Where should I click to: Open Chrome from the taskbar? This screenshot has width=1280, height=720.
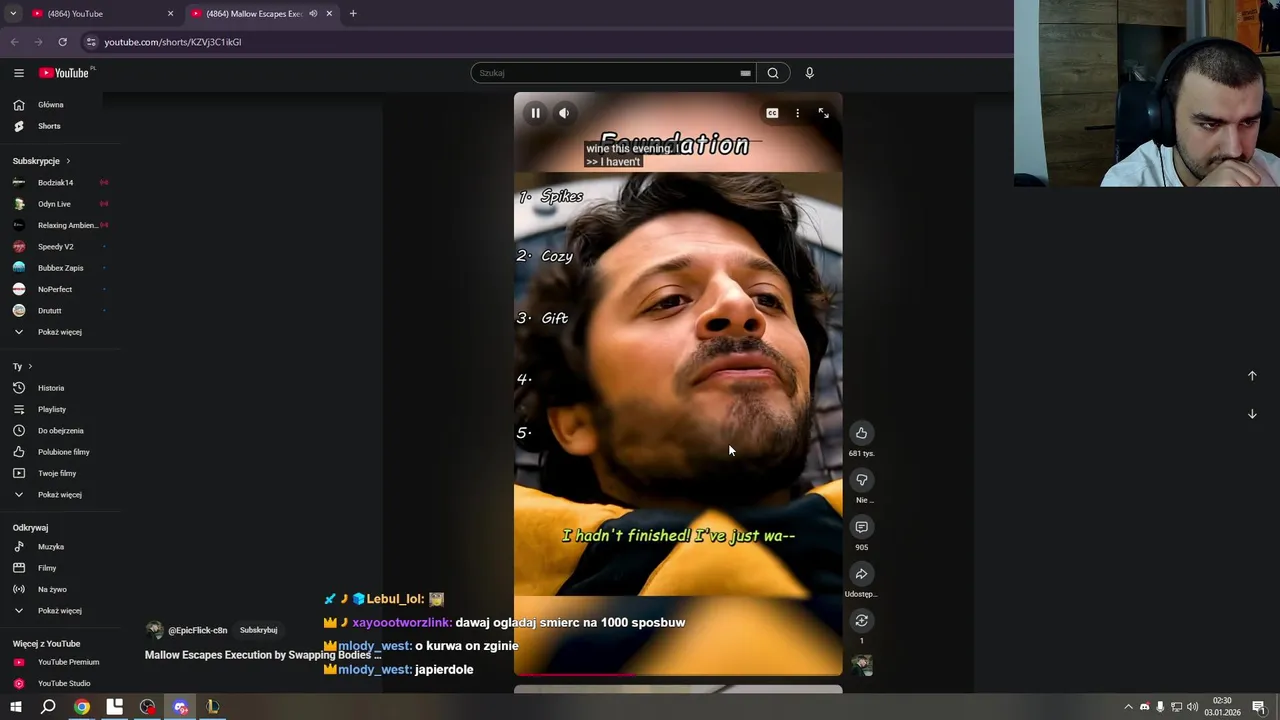click(x=82, y=707)
